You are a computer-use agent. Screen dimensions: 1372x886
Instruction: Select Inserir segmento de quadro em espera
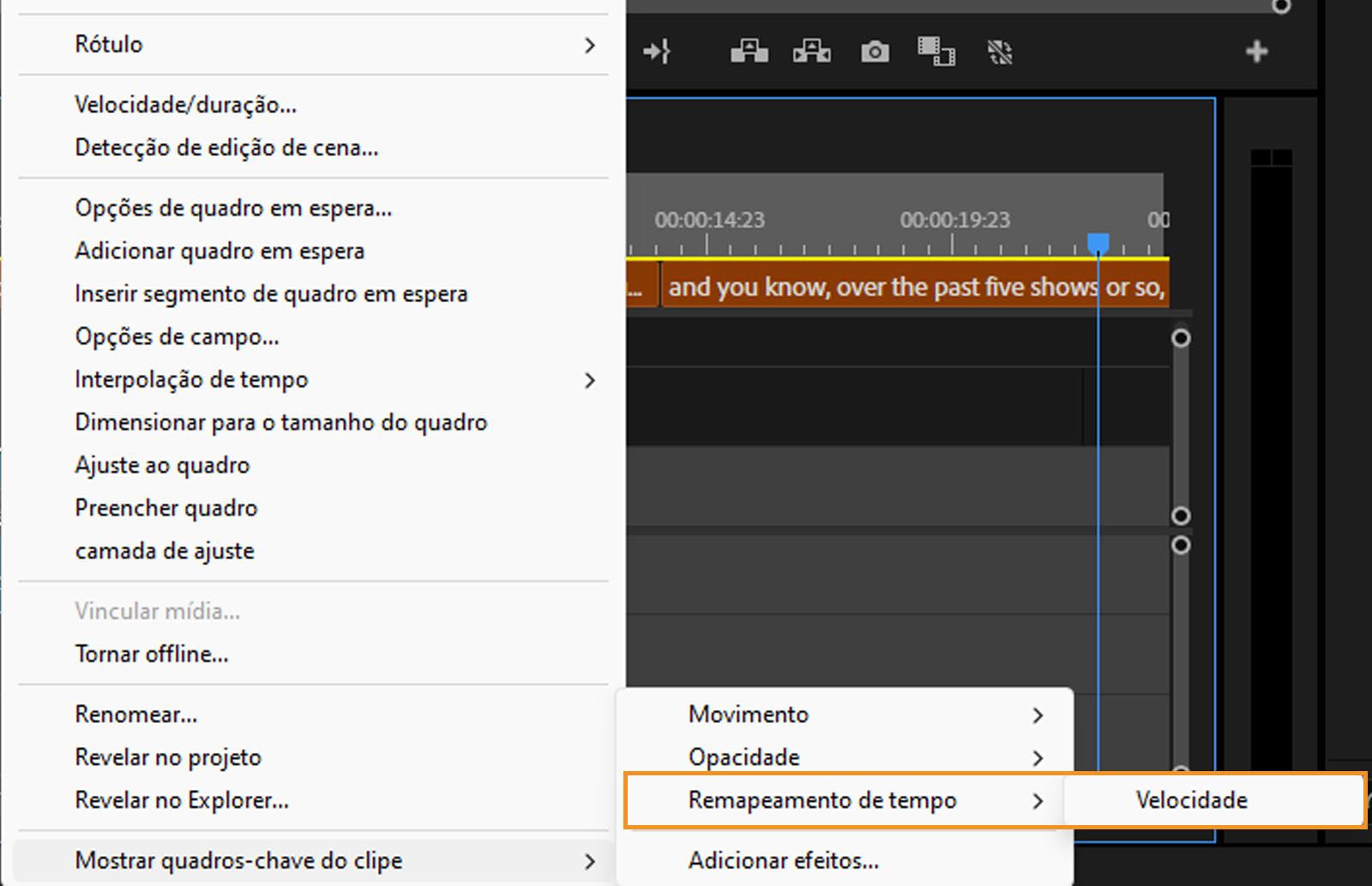[x=271, y=293]
